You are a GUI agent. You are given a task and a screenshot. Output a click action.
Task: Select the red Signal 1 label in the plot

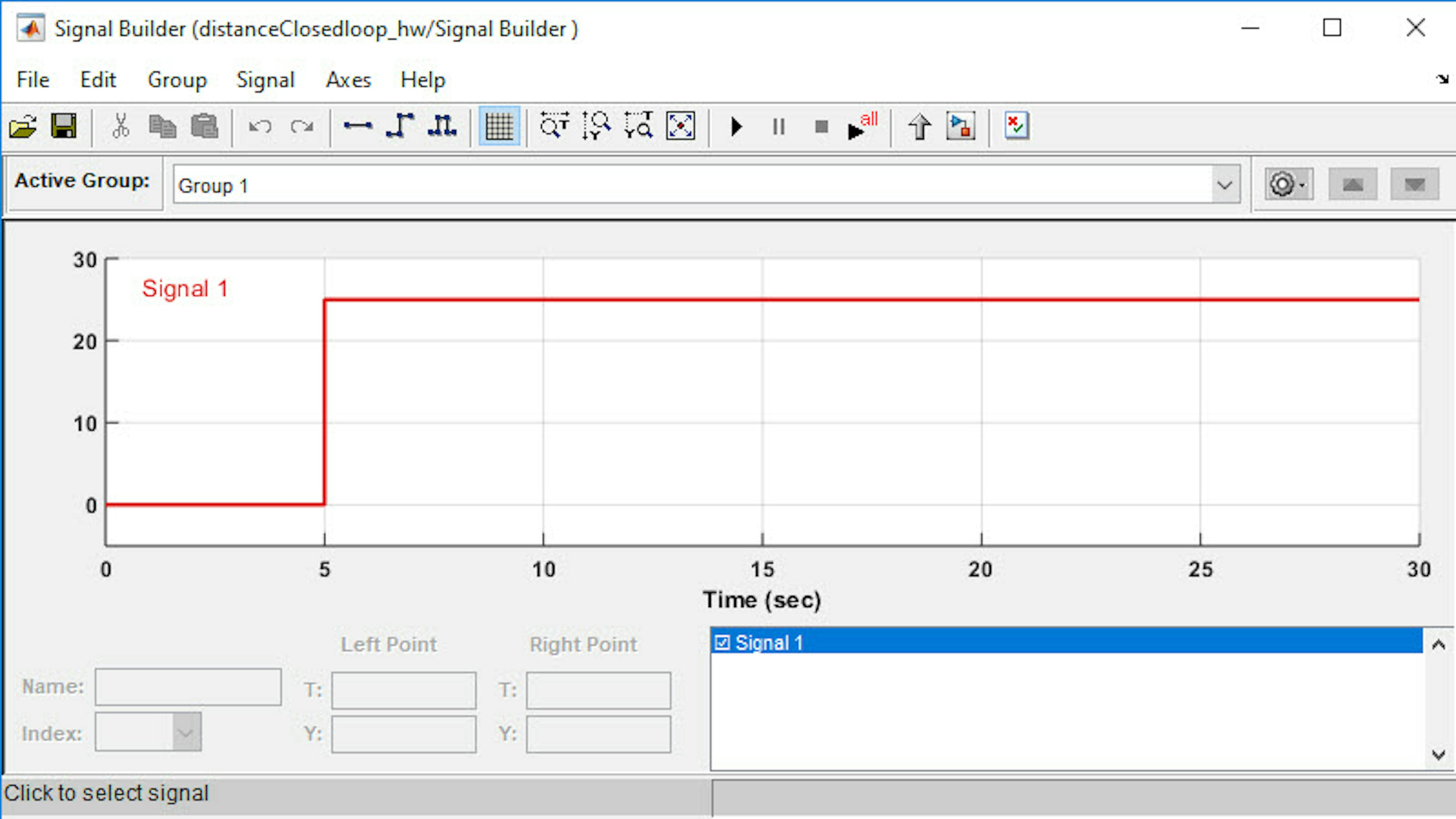pos(185,288)
